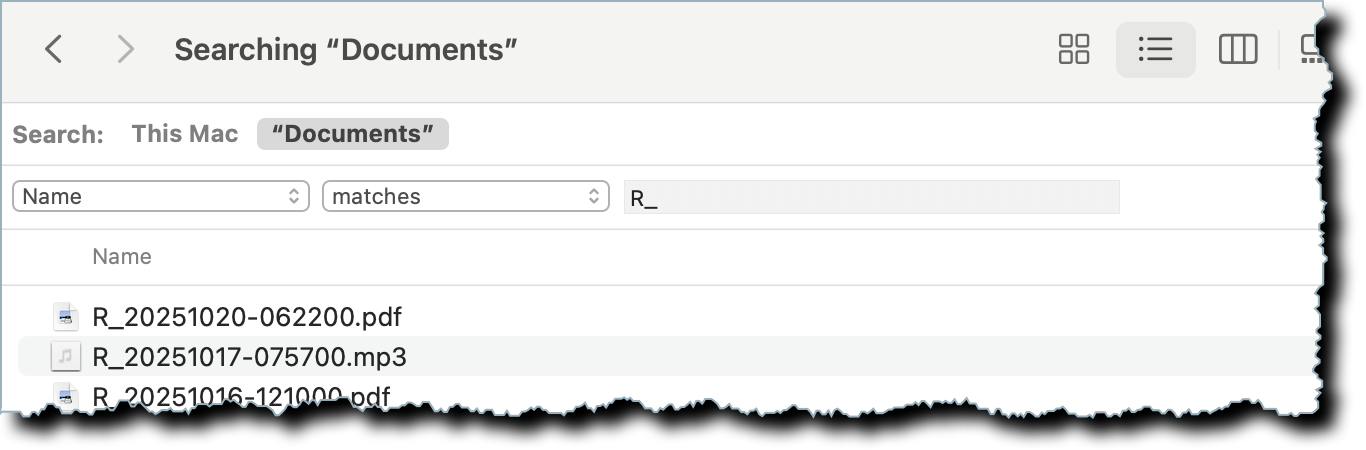Switch to gallery view
This screenshot has height=450, width=1366.
[x=1312, y=49]
